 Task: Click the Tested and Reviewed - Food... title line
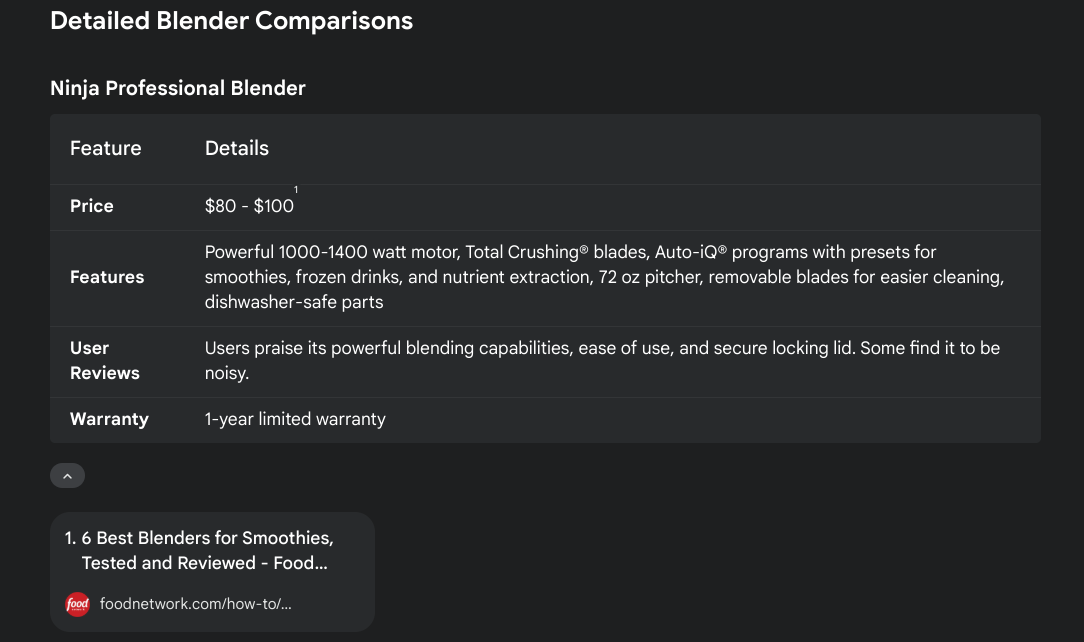pos(205,563)
